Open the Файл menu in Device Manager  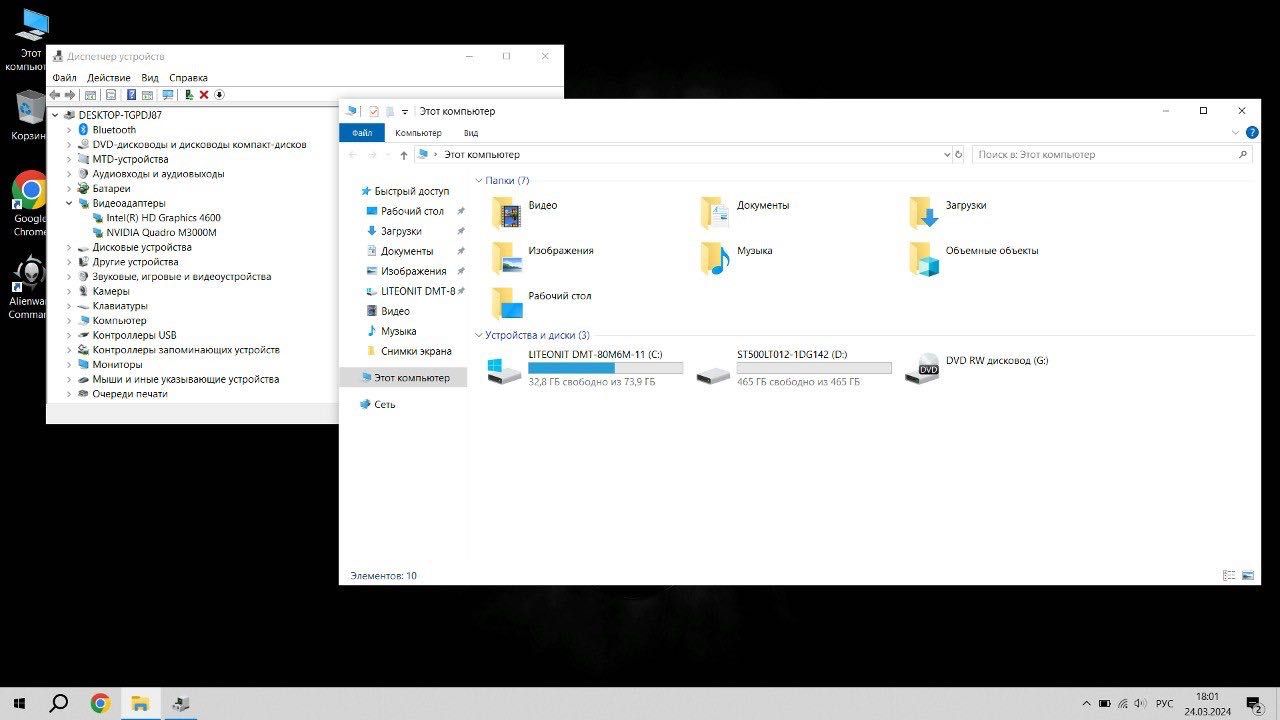tap(64, 77)
